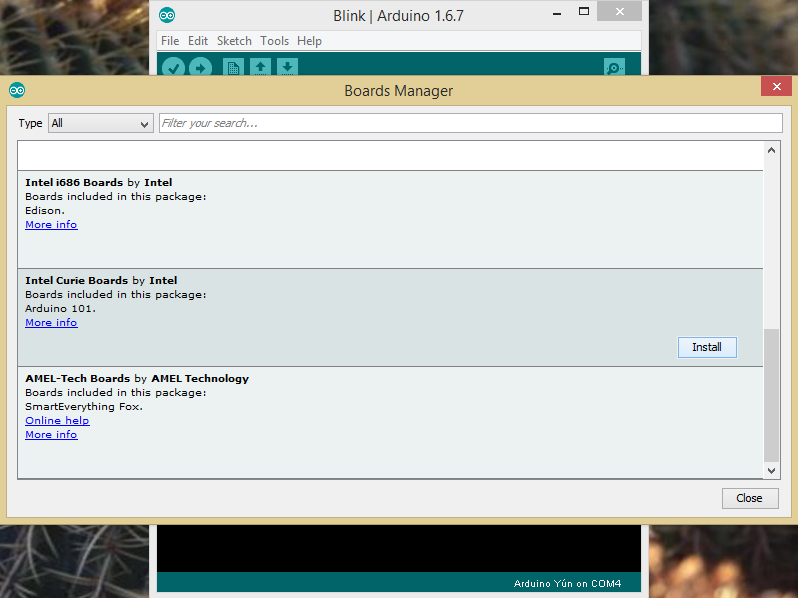Click the Arduino 101. board name text
798x598 pixels.
[x=61, y=308]
